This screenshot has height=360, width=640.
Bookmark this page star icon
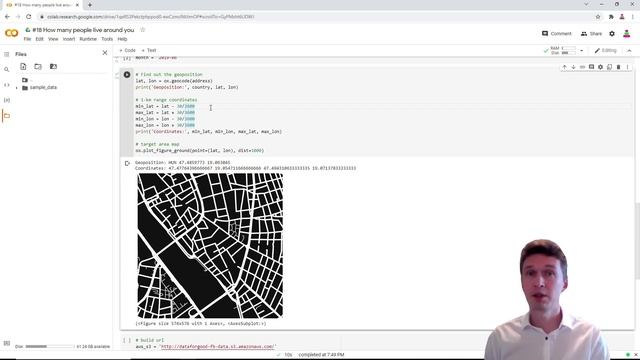(x=598, y=17)
